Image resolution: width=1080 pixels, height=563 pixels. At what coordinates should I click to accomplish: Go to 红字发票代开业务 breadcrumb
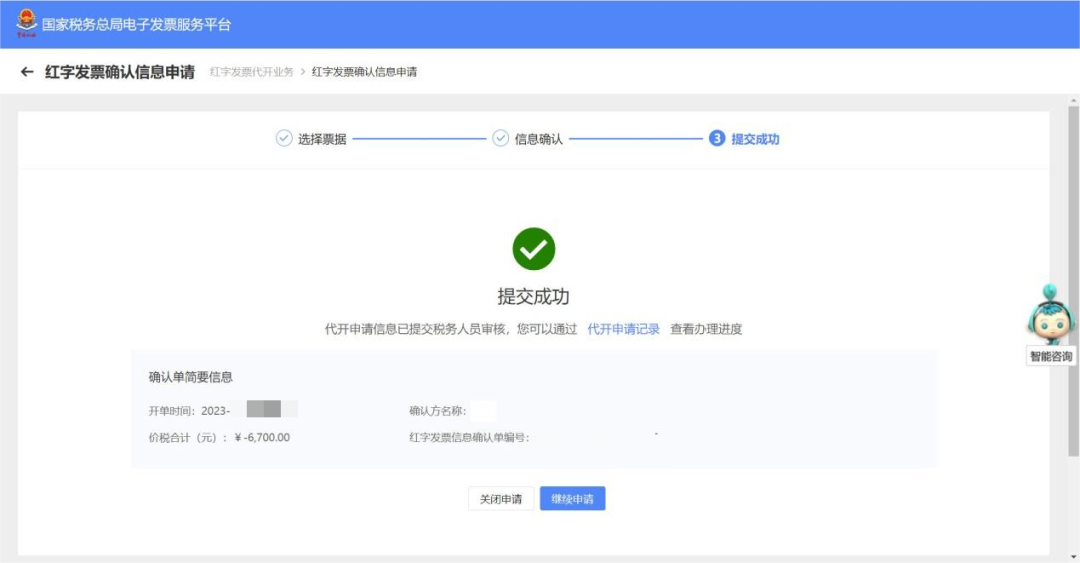pyautogui.click(x=251, y=72)
